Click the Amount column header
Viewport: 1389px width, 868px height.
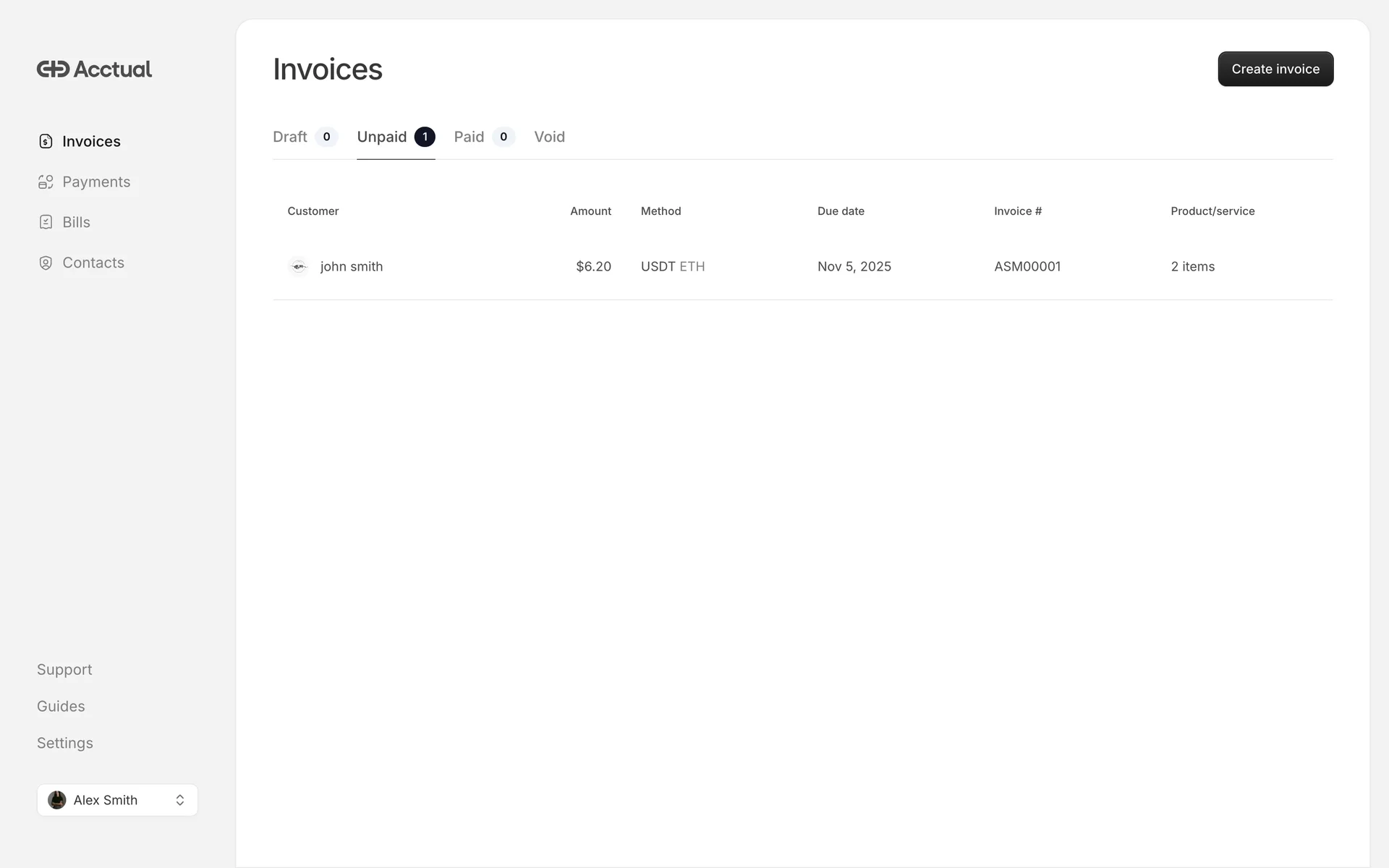click(590, 211)
